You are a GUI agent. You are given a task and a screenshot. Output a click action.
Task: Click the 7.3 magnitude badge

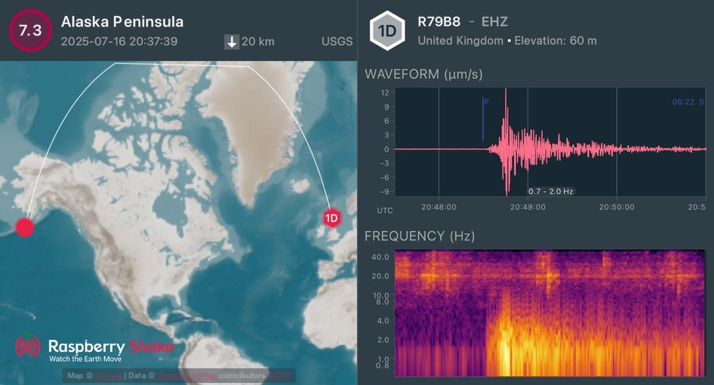[x=31, y=31]
